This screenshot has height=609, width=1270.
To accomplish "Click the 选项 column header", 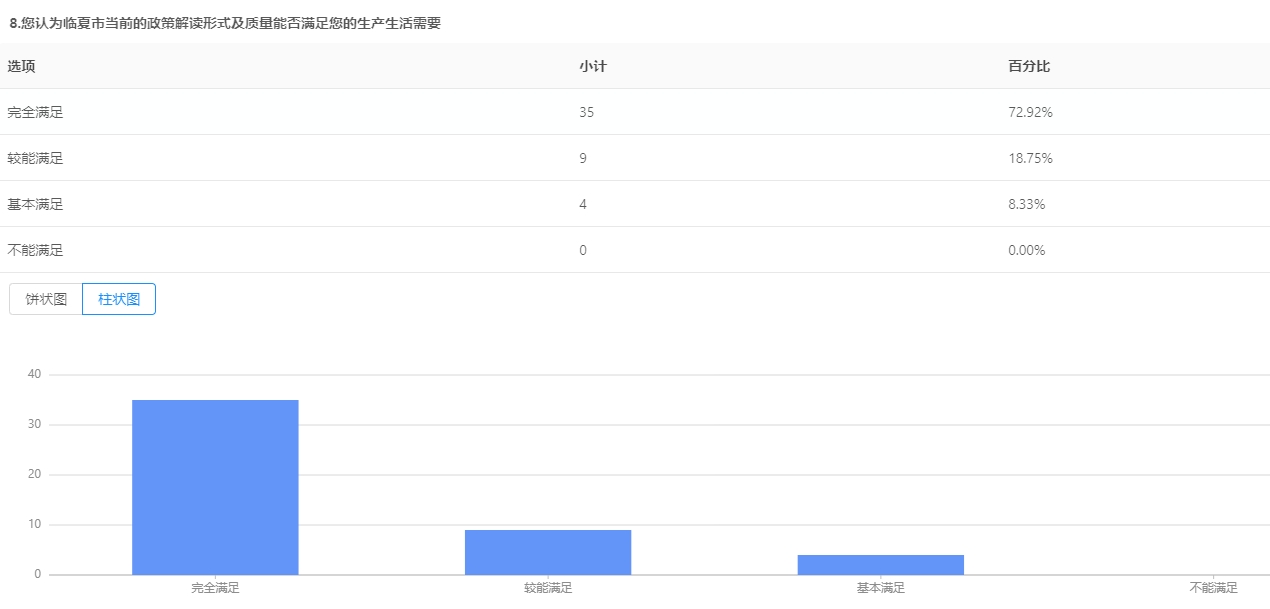I will tap(22, 66).
